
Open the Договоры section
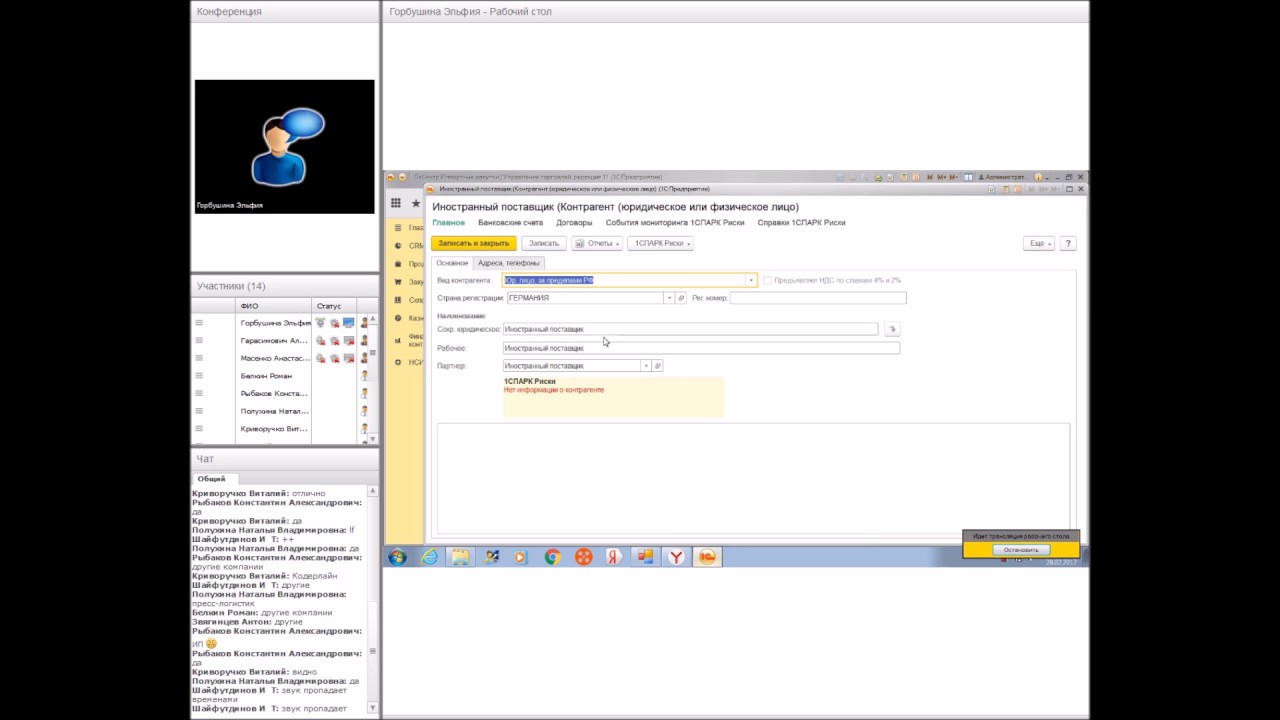click(x=574, y=222)
